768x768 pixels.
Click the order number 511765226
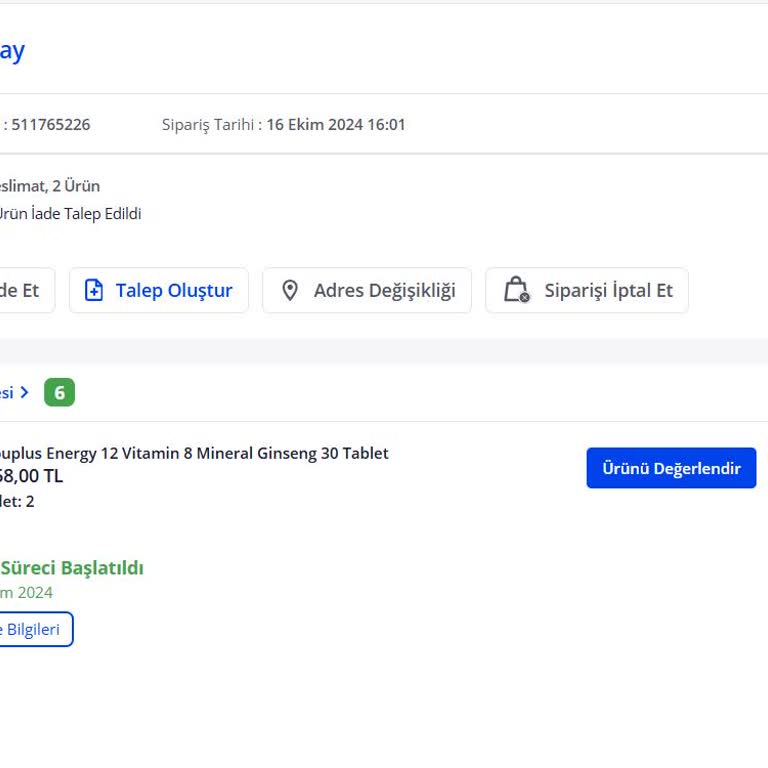click(50, 125)
